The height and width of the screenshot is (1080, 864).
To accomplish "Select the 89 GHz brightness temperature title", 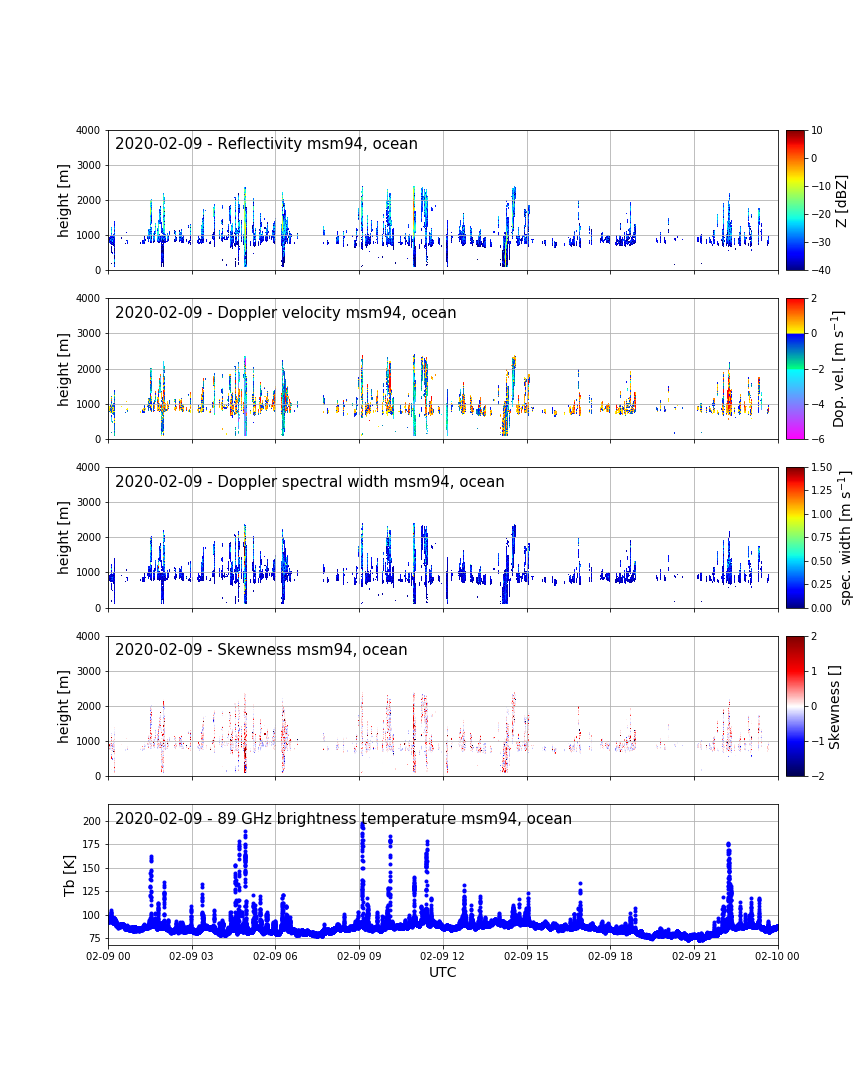I will tap(343, 819).
